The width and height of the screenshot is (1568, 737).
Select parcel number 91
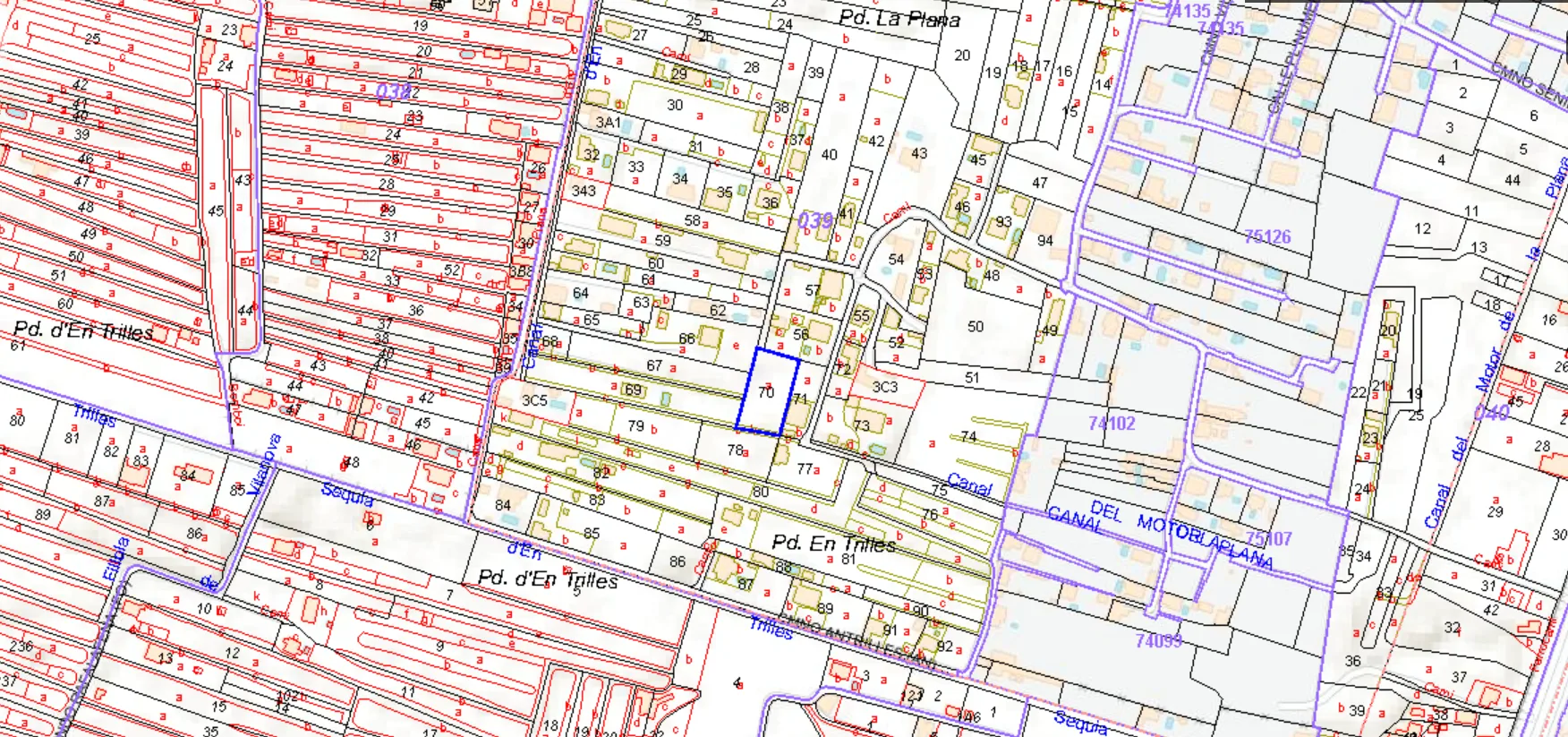[x=891, y=630]
